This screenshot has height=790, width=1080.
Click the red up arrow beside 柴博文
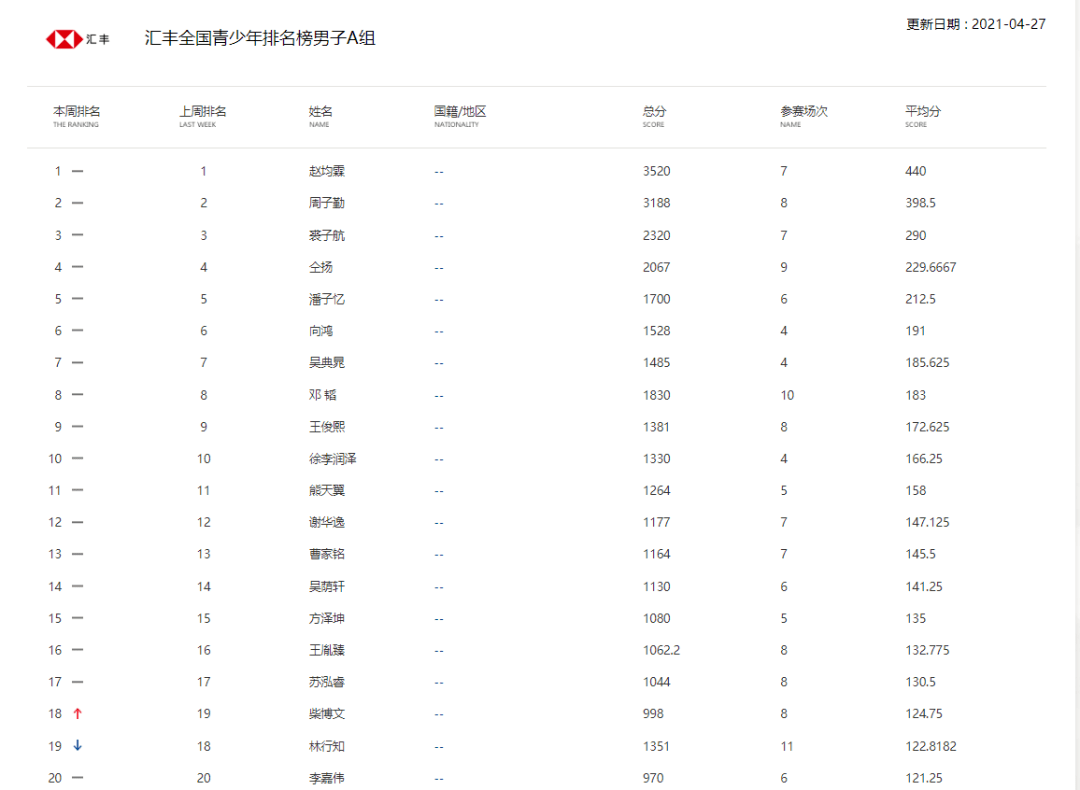tap(78, 714)
